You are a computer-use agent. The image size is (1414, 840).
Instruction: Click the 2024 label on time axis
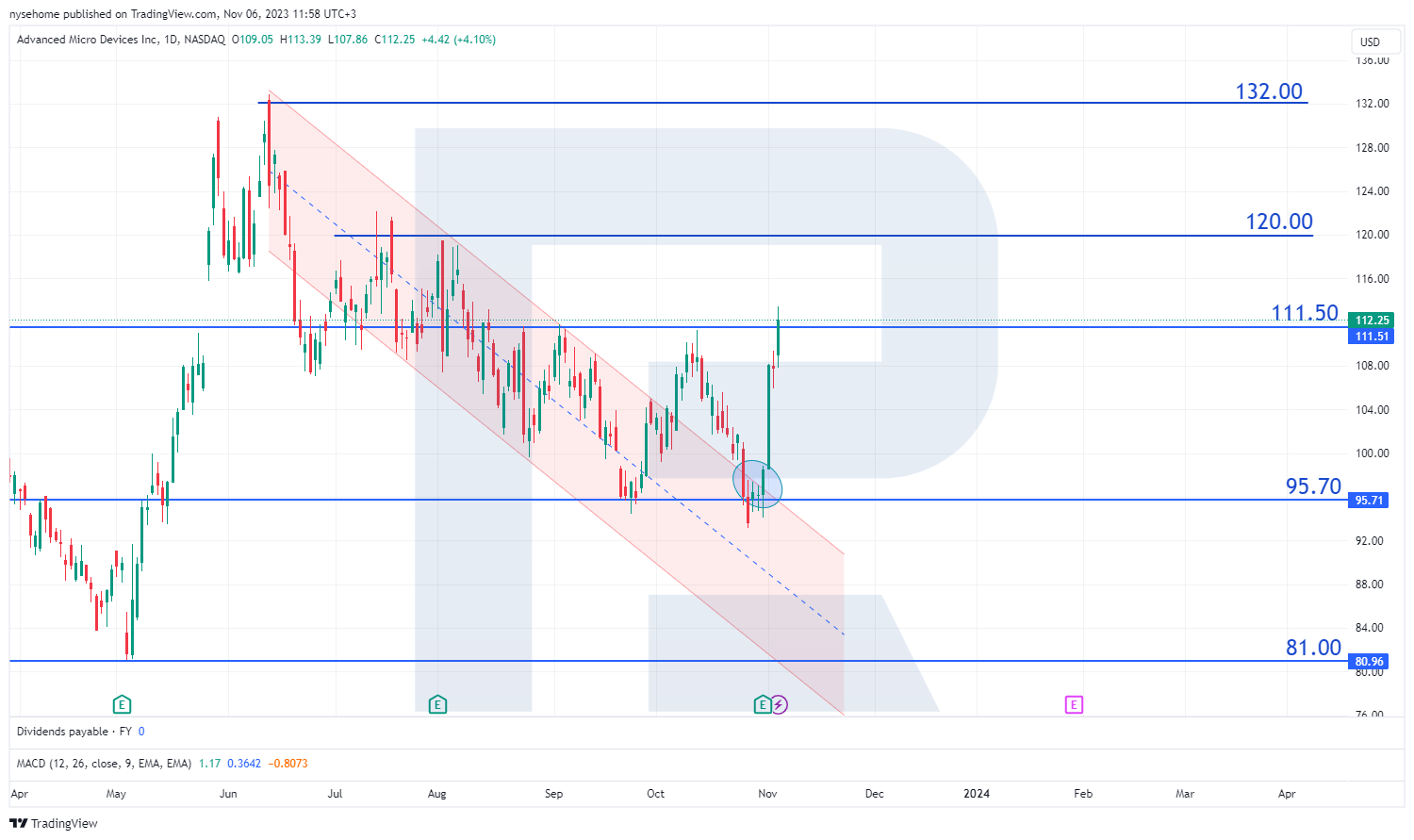(x=977, y=794)
